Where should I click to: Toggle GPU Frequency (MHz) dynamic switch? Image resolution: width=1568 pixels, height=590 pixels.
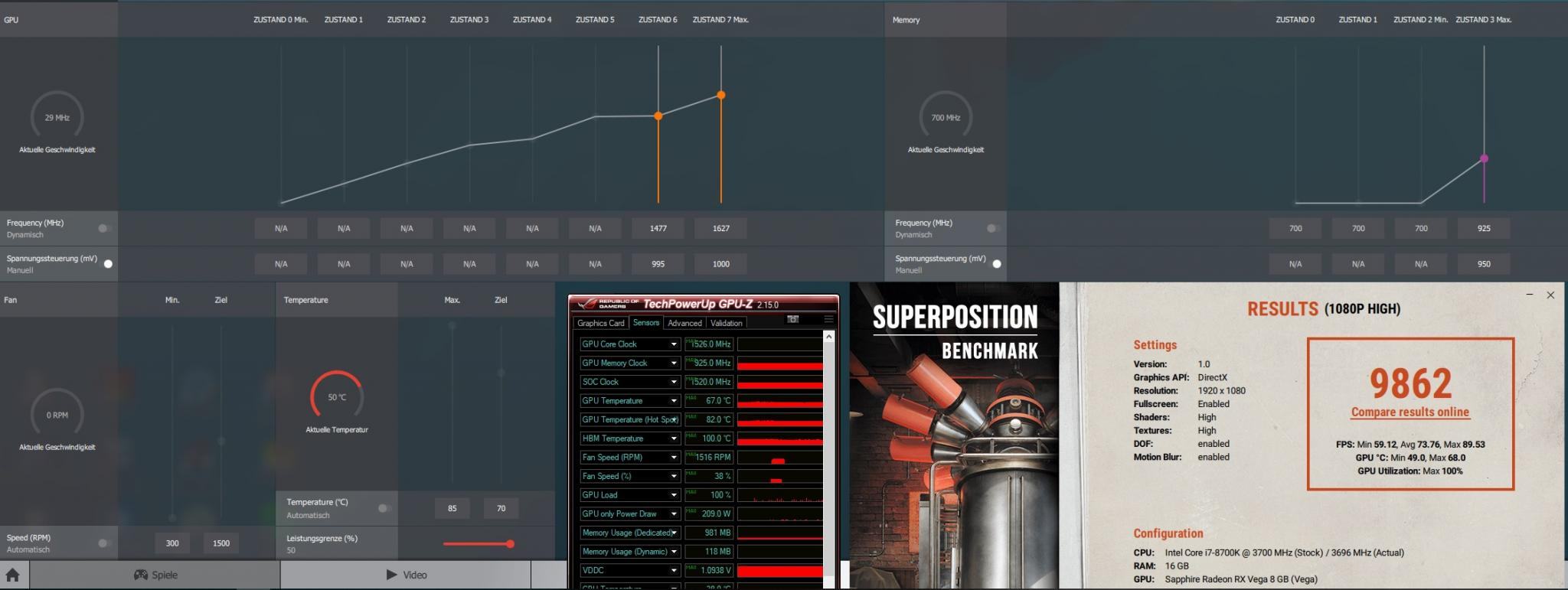tap(104, 228)
